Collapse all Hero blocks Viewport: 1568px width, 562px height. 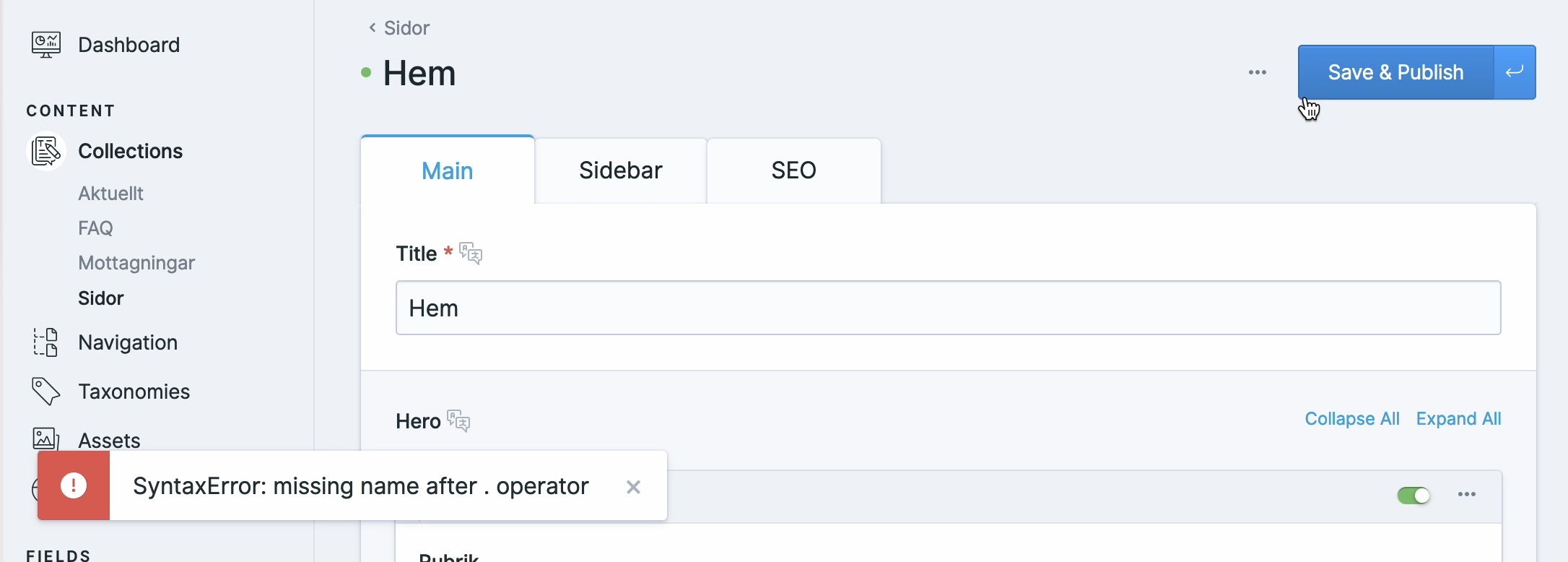point(1351,418)
